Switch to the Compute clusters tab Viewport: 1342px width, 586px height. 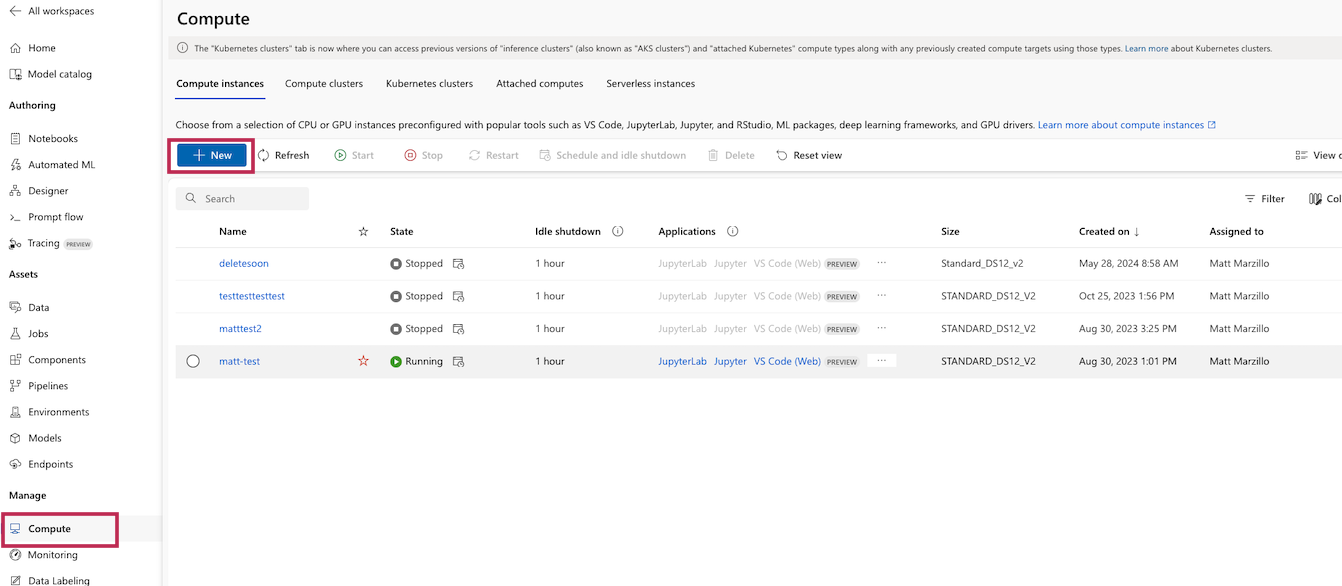[324, 84]
